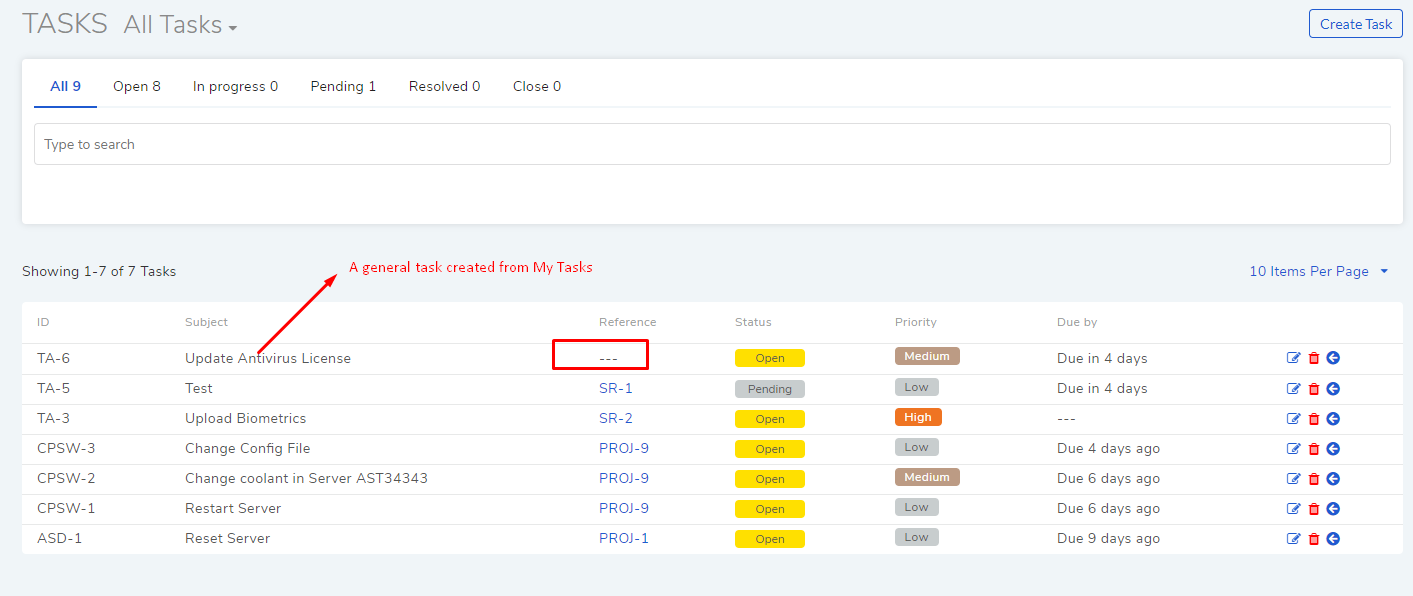Click task ID CPSW-3

click(x=66, y=448)
